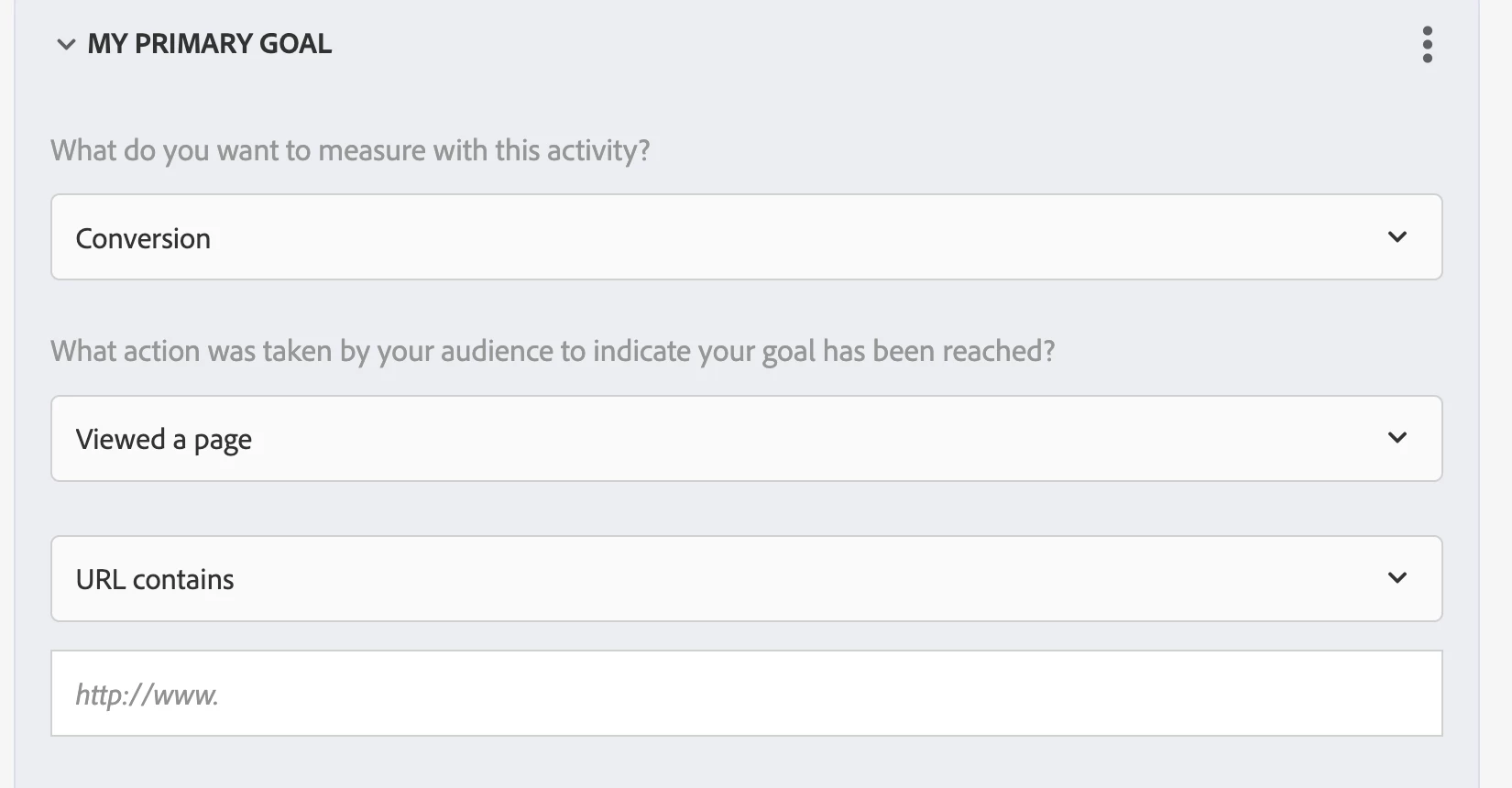Click the 'What do you want to measure' label

[350, 150]
